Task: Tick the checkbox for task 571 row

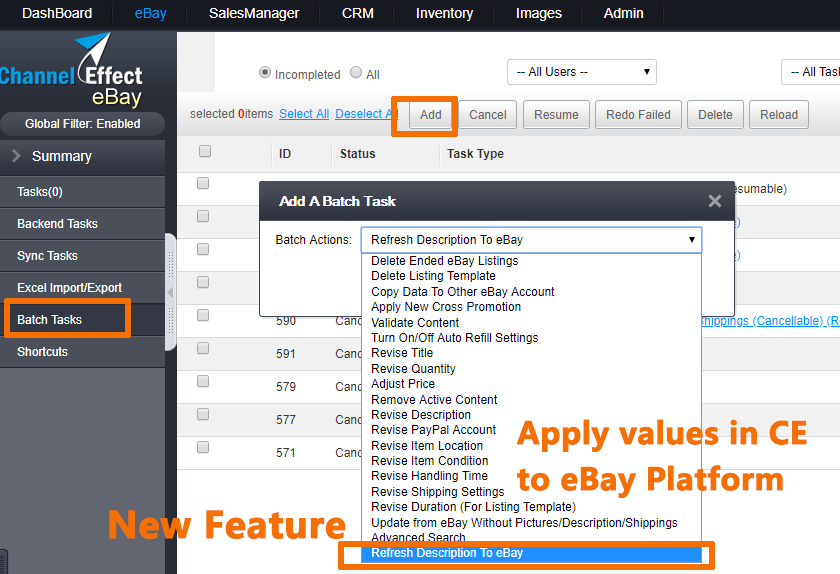Action: coord(203,447)
